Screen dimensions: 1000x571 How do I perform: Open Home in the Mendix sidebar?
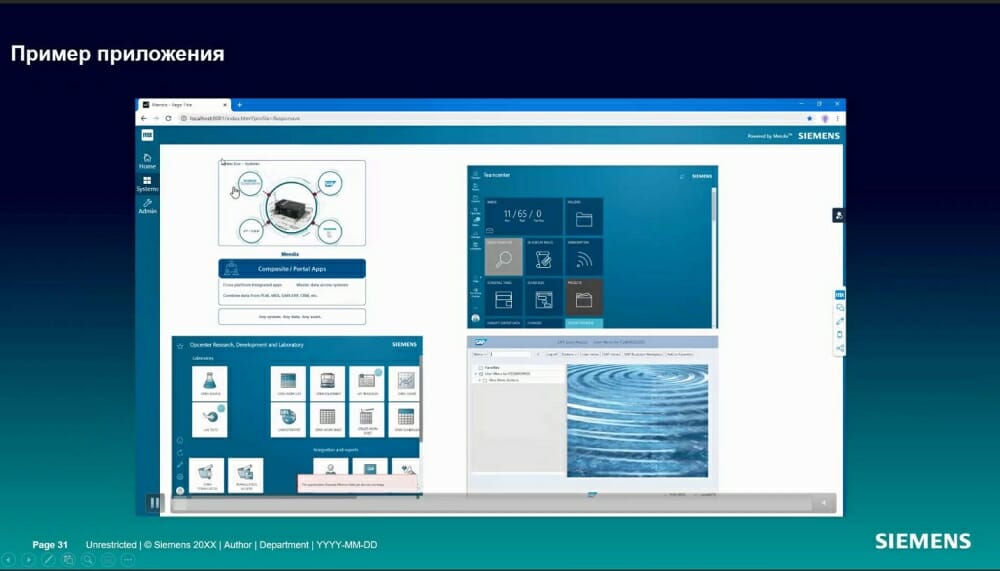147,161
